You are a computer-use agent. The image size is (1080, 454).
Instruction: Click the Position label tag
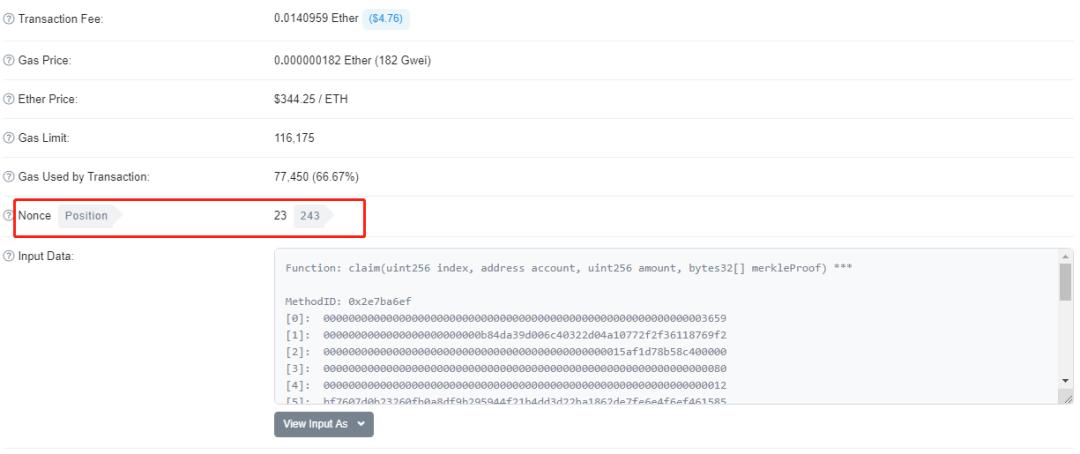pyautogui.click(x=90, y=216)
